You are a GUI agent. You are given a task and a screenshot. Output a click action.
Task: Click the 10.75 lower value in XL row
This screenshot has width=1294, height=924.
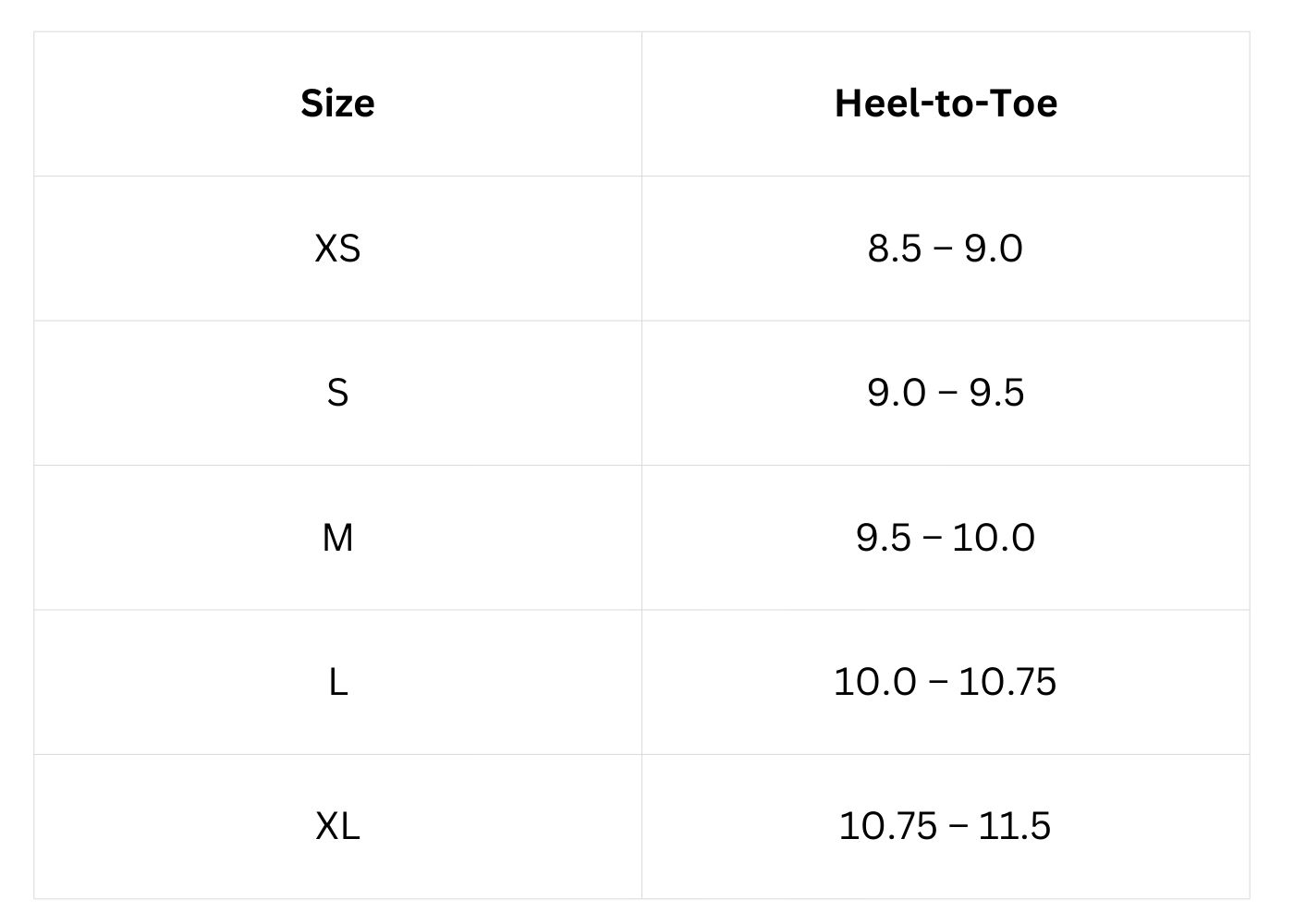[x=887, y=826]
